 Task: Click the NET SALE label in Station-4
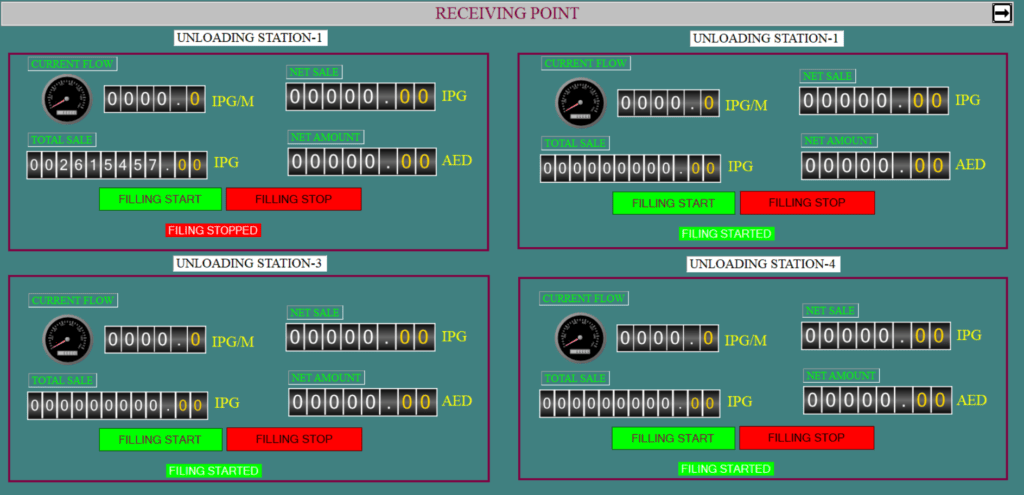(830, 311)
